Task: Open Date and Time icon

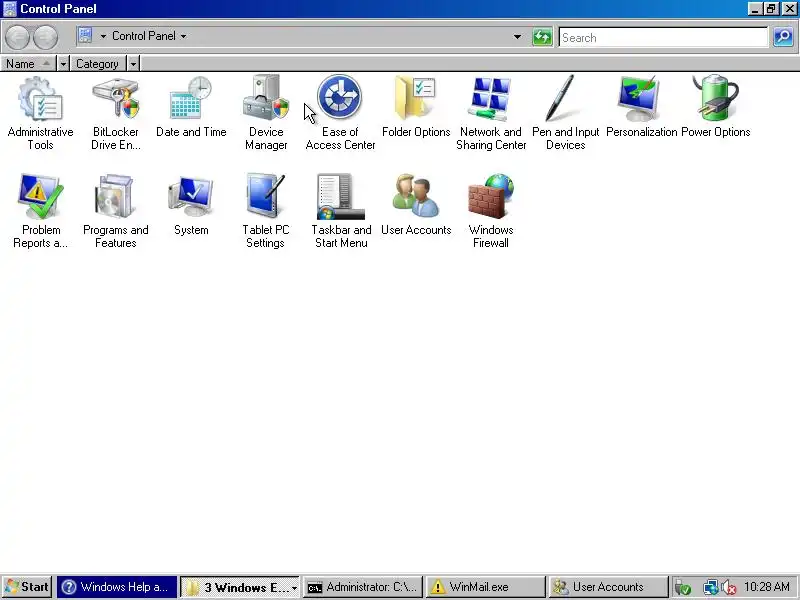Action: click(191, 98)
